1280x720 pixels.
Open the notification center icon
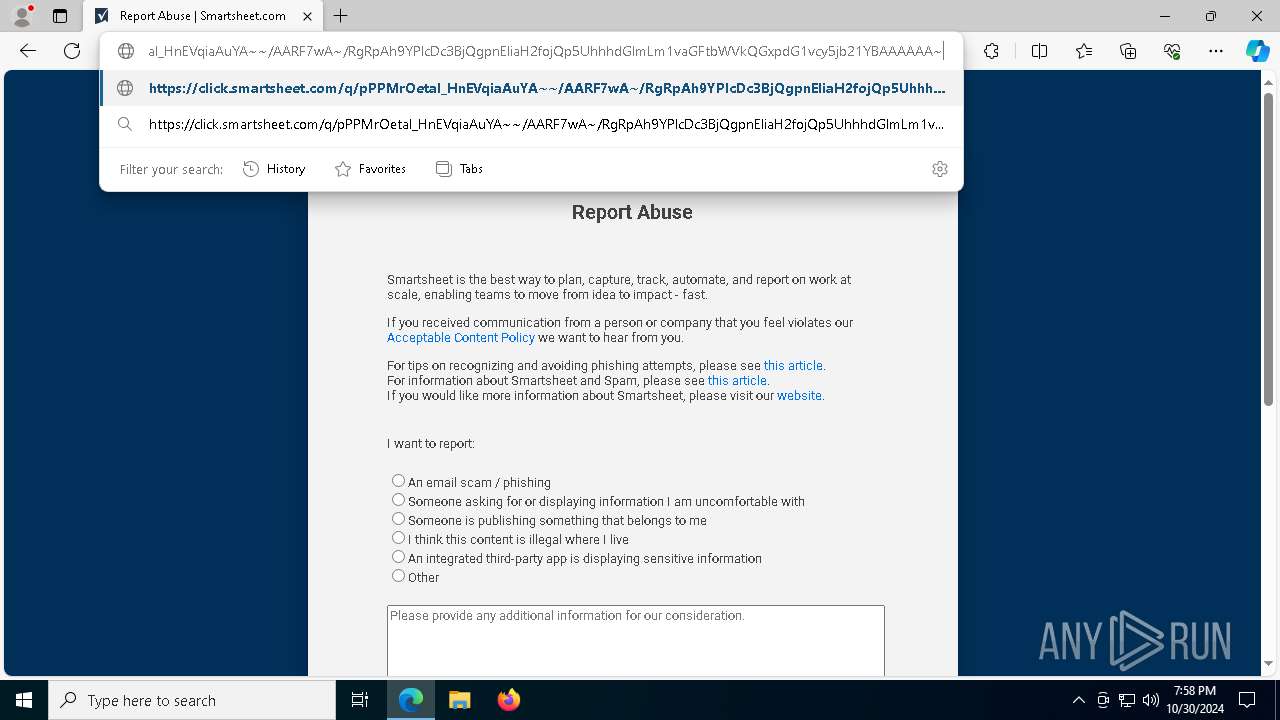click(x=1247, y=700)
